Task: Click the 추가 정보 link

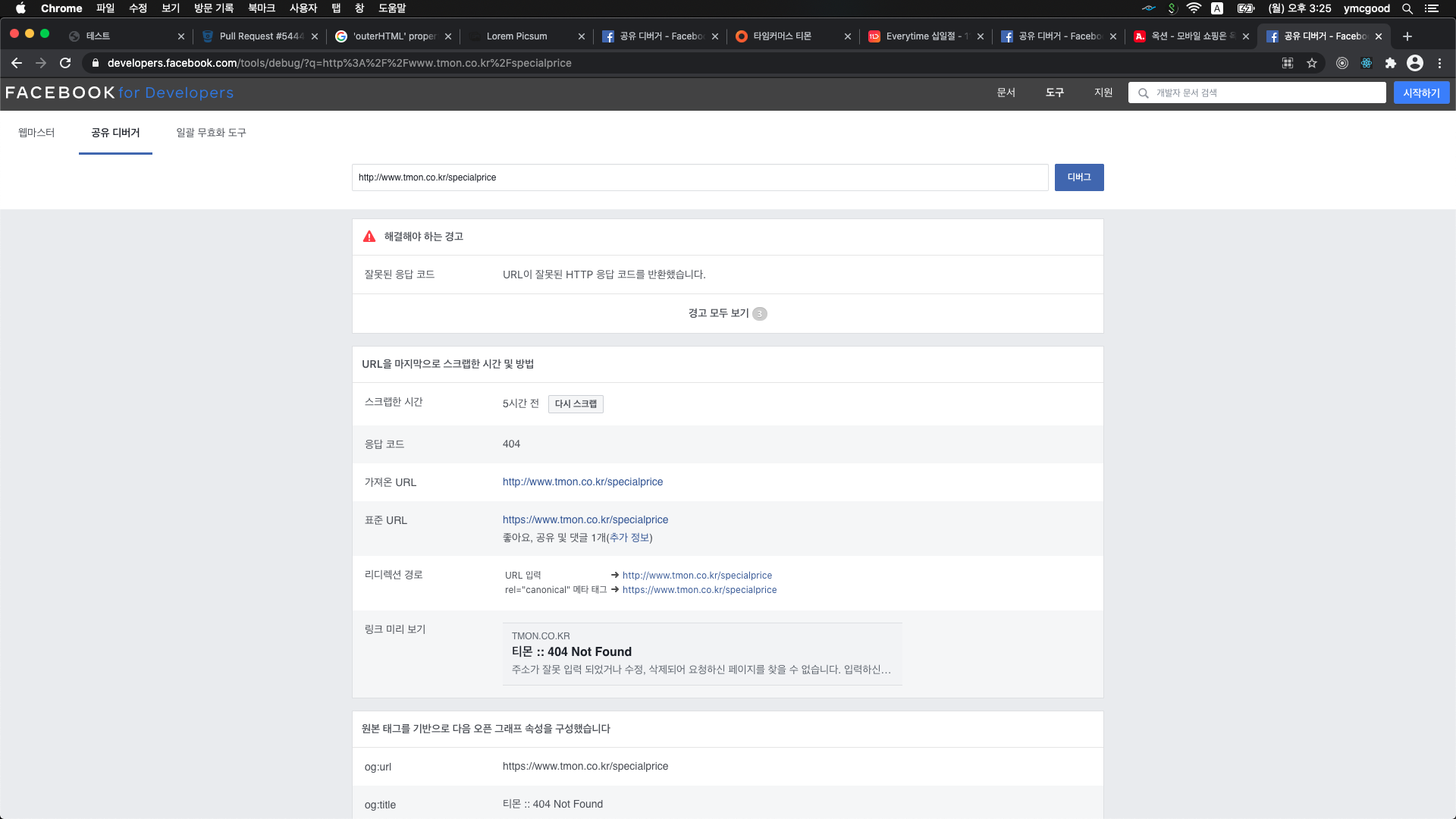Action: [x=629, y=538]
